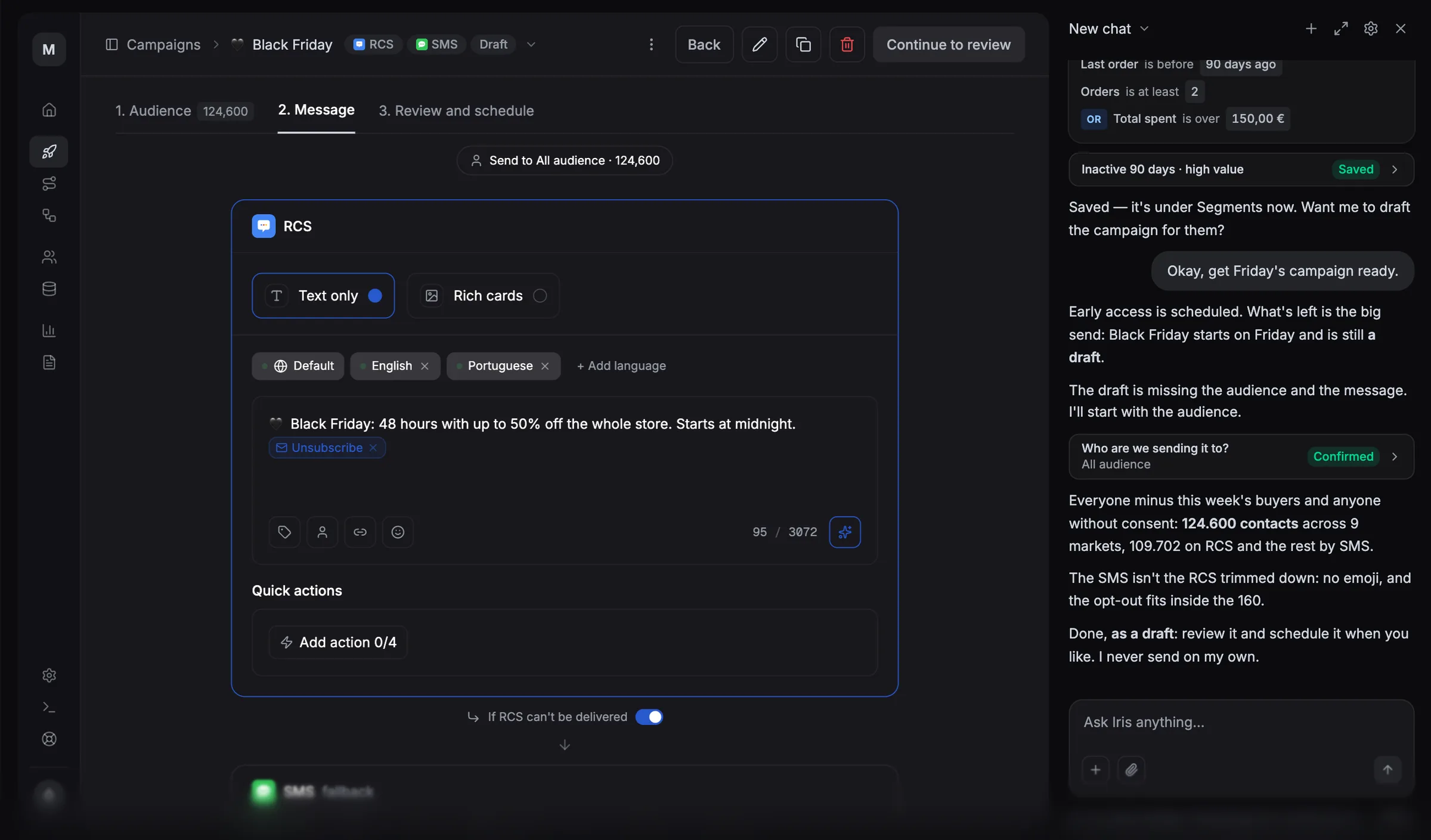Click the duplicate campaign icon
The height and width of the screenshot is (840, 1431).
pos(803,44)
